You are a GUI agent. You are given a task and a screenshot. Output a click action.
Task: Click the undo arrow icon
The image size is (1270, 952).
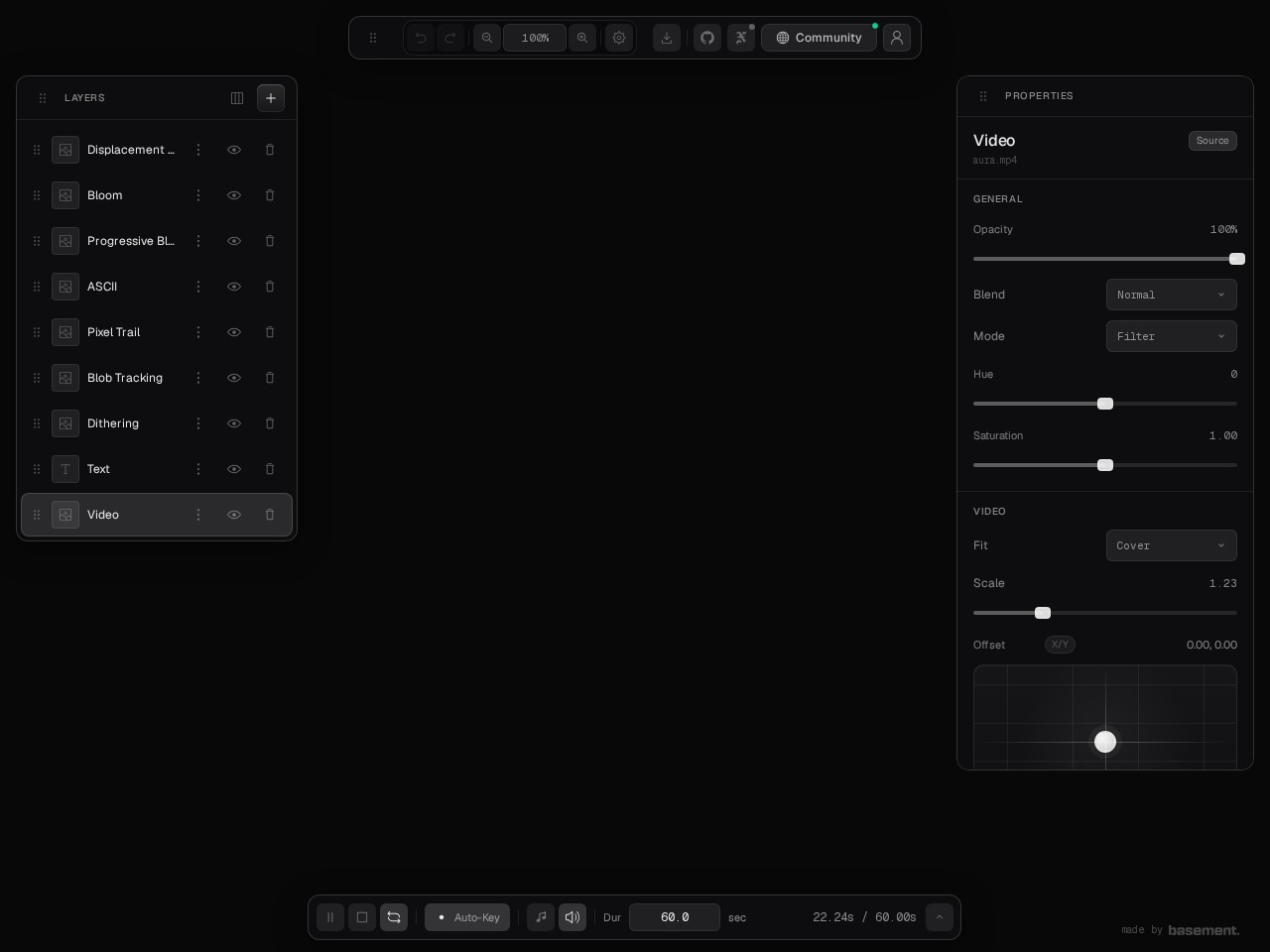421,38
